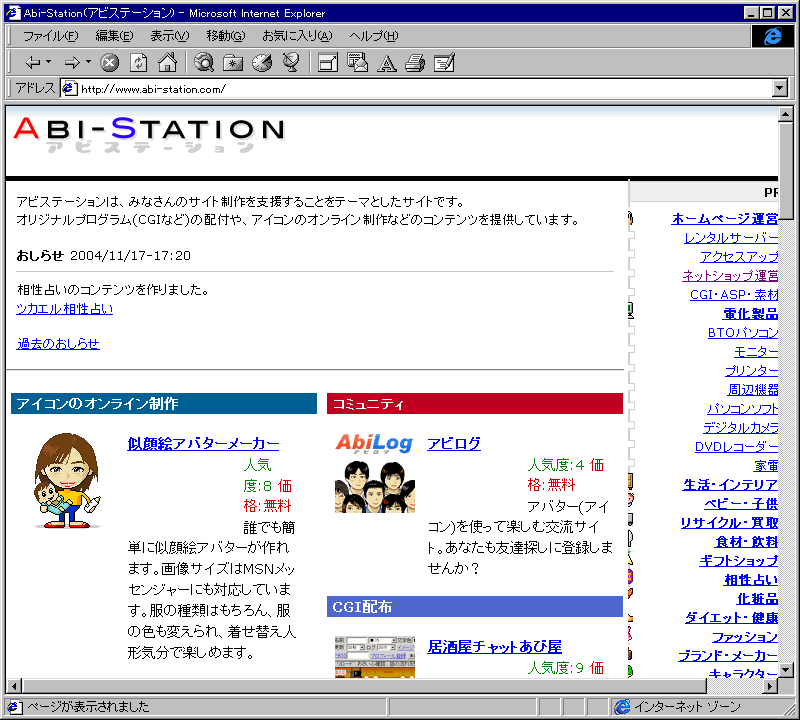Open the Channels satellite dish icon
This screenshot has width=800, height=720.
pyautogui.click(x=291, y=63)
